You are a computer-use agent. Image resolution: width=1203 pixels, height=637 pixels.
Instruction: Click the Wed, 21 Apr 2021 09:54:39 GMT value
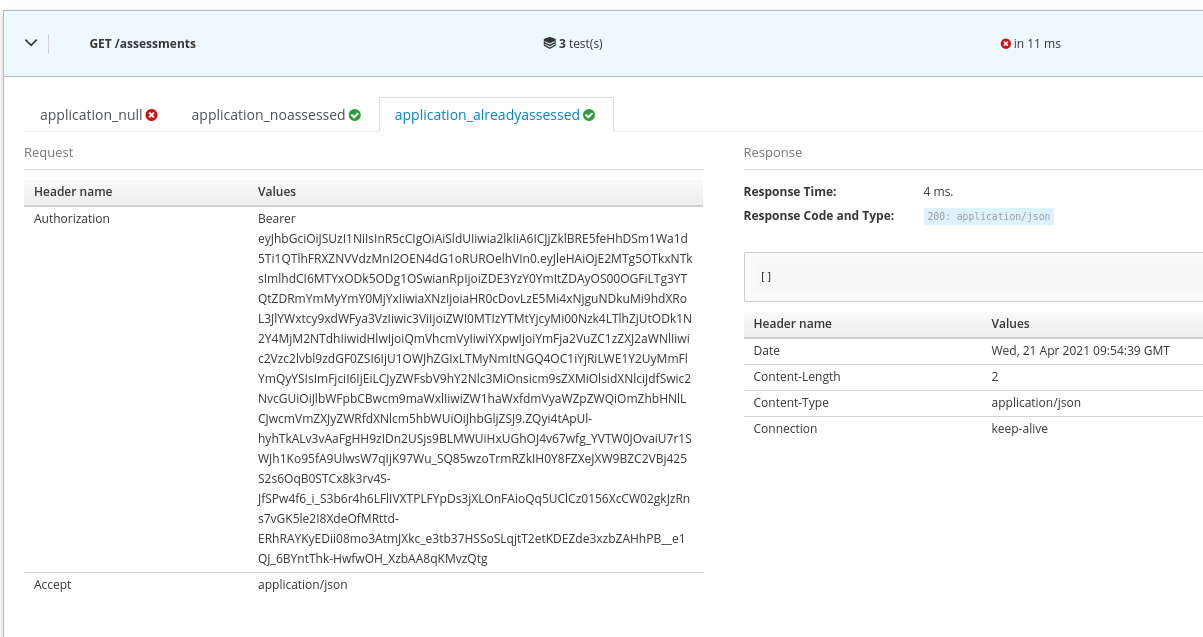coord(1080,351)
